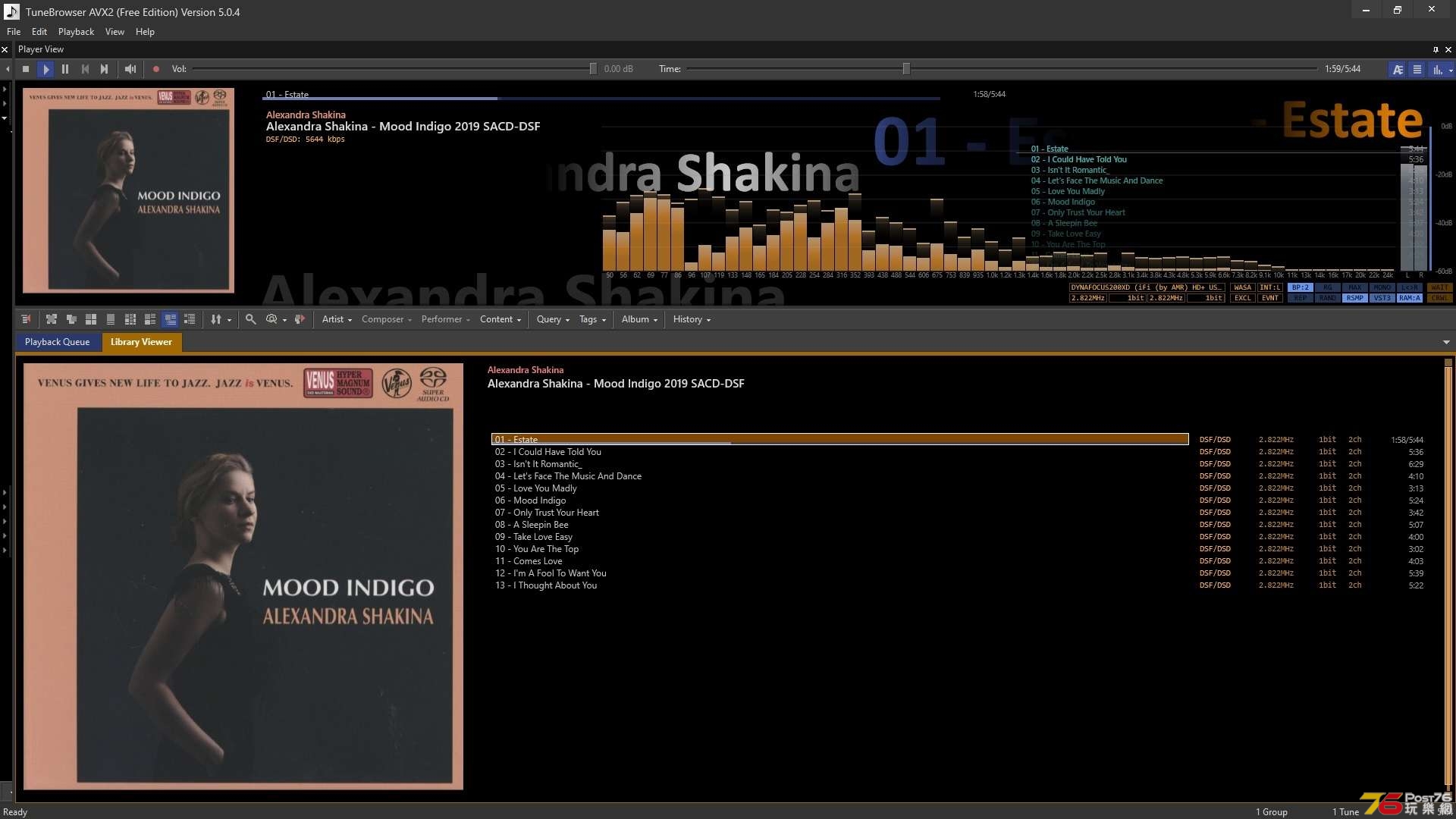Expand the Tags dropdown
Screen dimensions: 1456x819
click(592, 319)
